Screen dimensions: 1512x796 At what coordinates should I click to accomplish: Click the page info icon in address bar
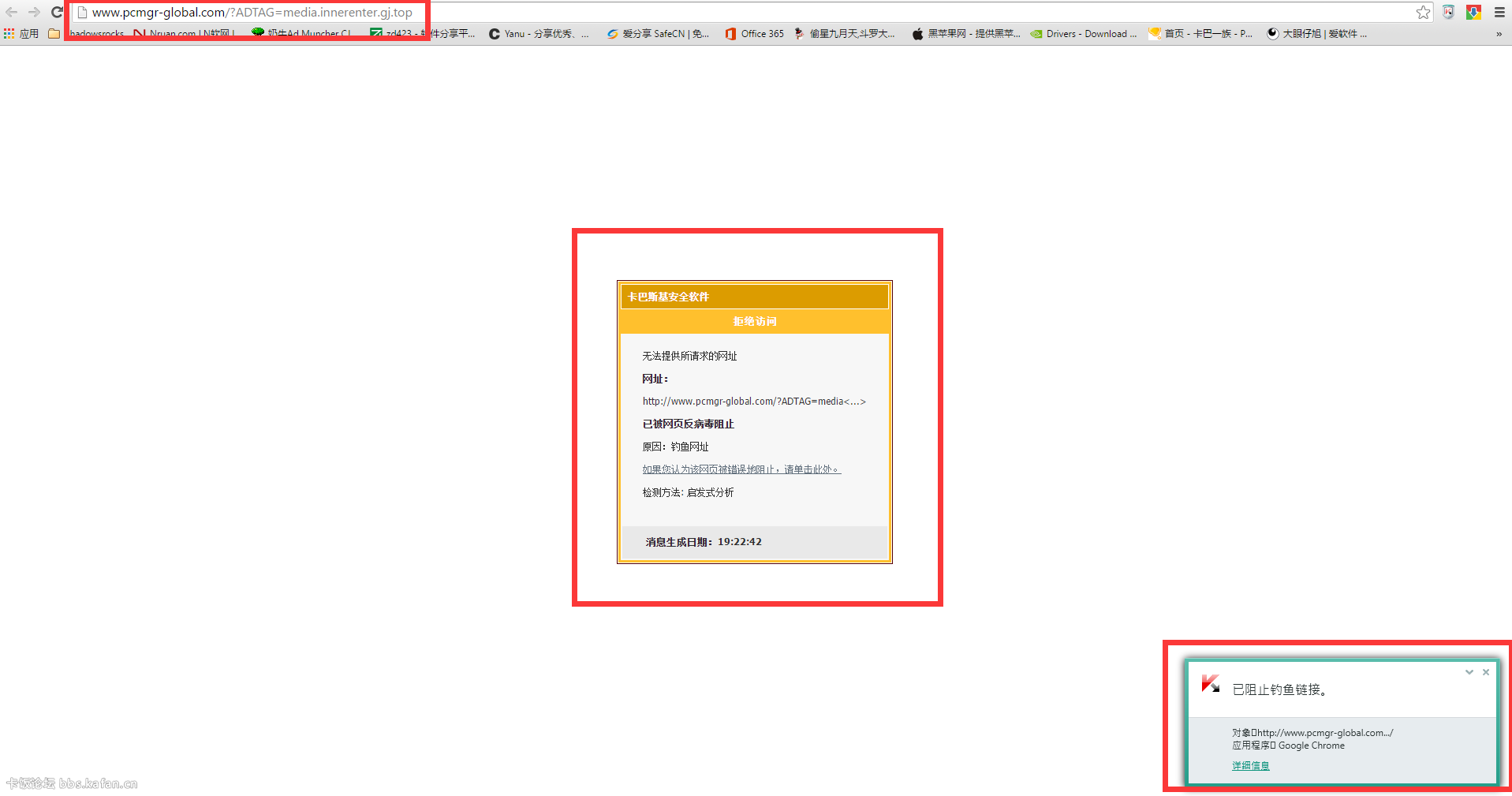81,12
